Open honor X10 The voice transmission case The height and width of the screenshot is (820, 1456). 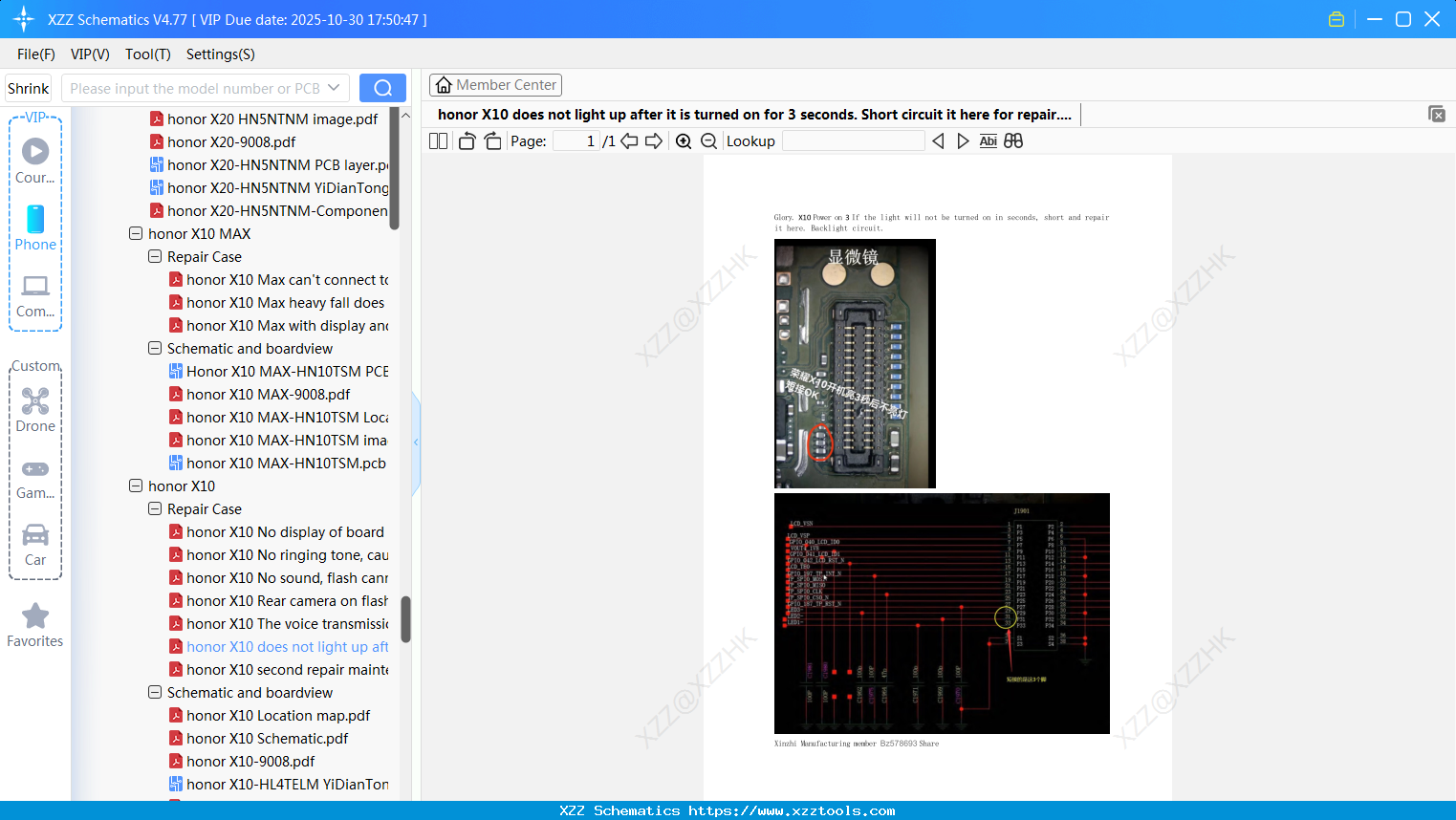tap(287, 623)
